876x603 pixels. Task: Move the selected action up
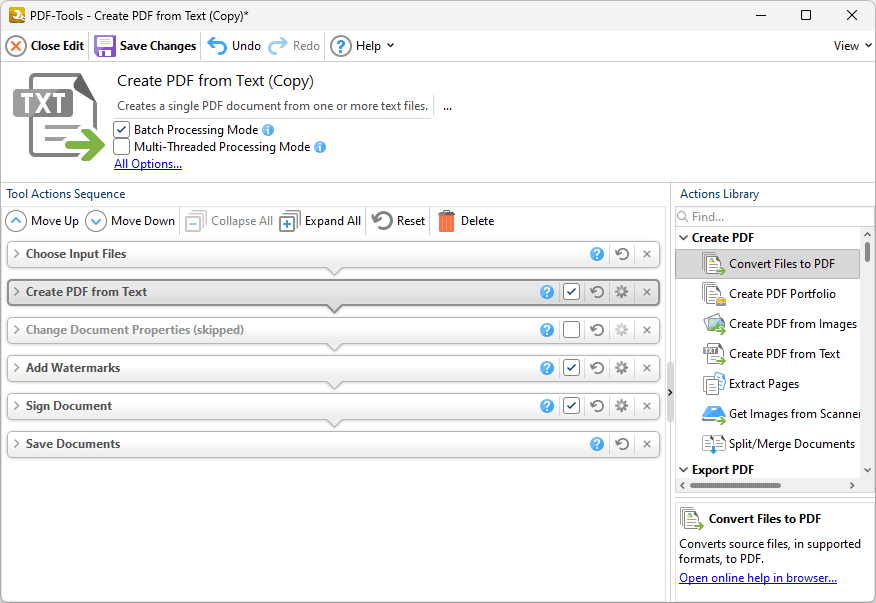(42, 221)
